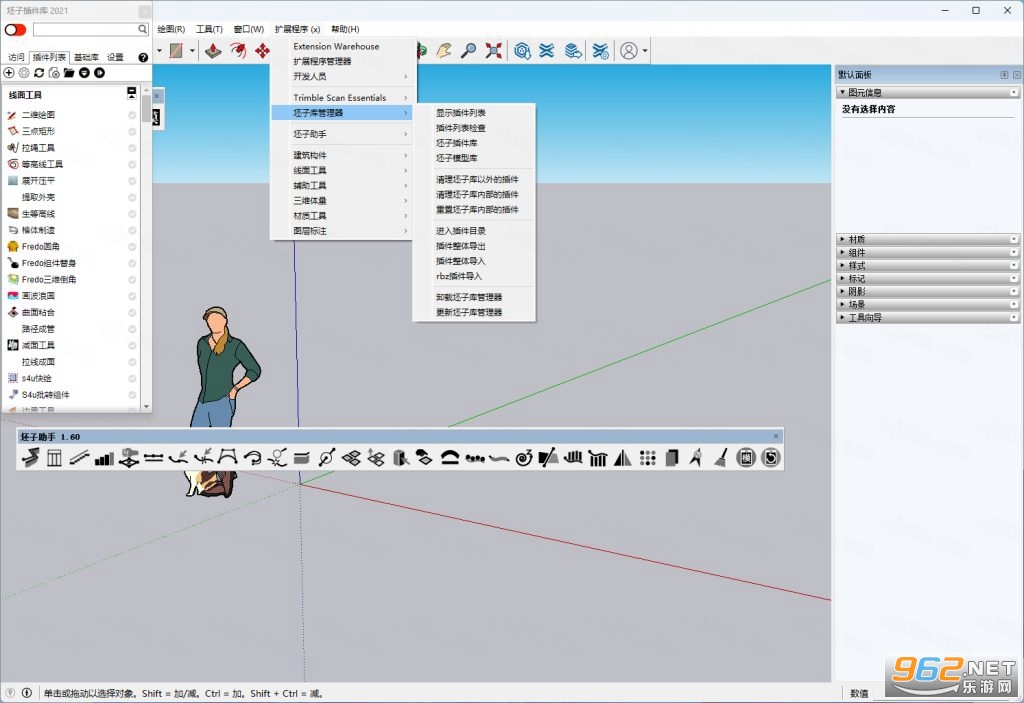
Task: Click the Push/Pull tool icon
Action: point(213,50)
